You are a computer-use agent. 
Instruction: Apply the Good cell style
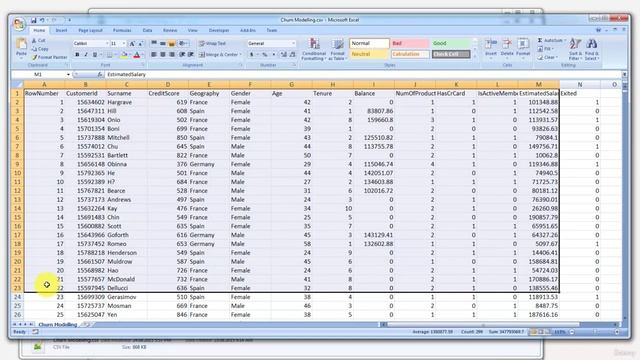pyautogui.click(x=451, y=43)
